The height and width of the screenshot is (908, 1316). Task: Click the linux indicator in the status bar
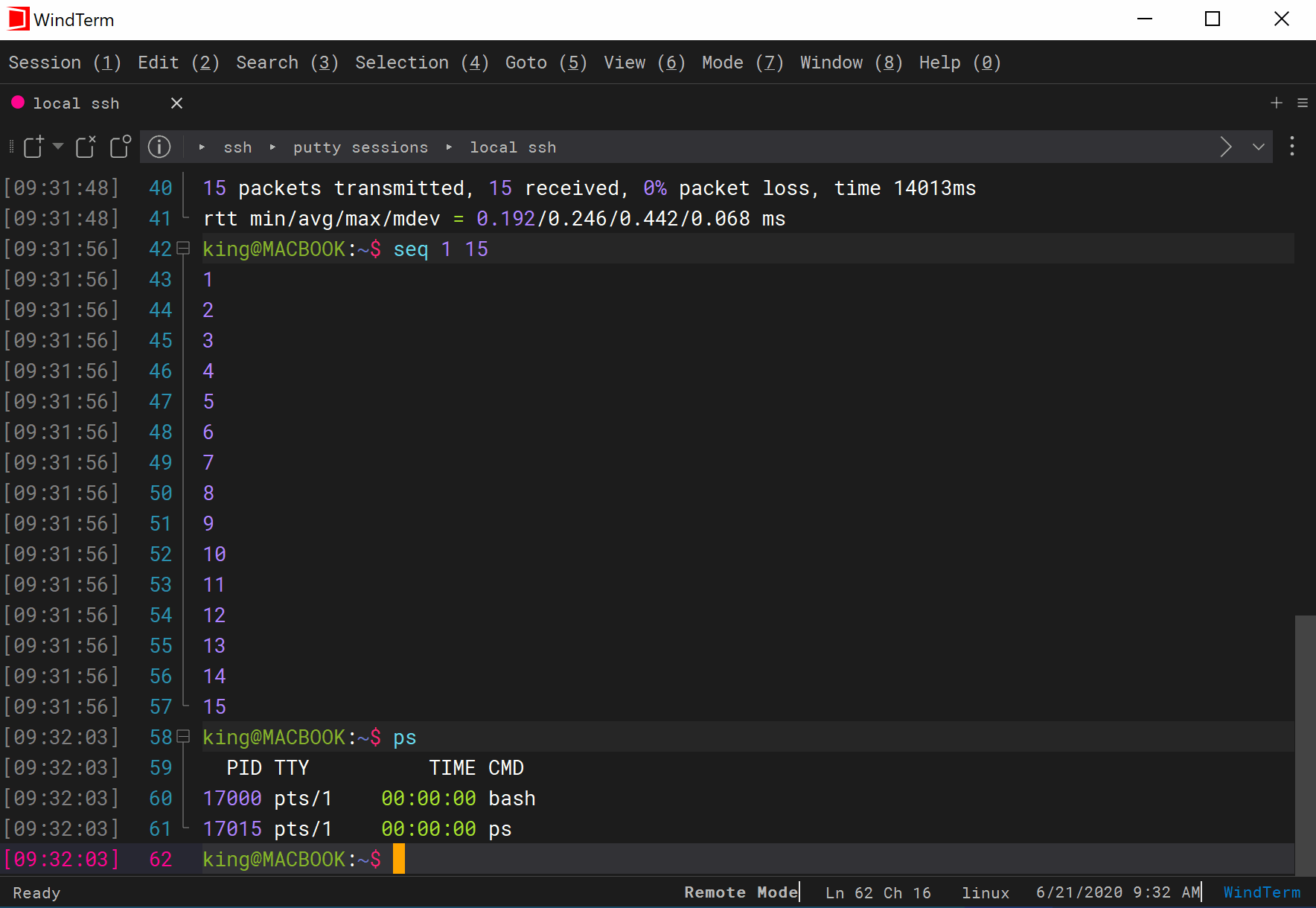[x=986, y=892]
